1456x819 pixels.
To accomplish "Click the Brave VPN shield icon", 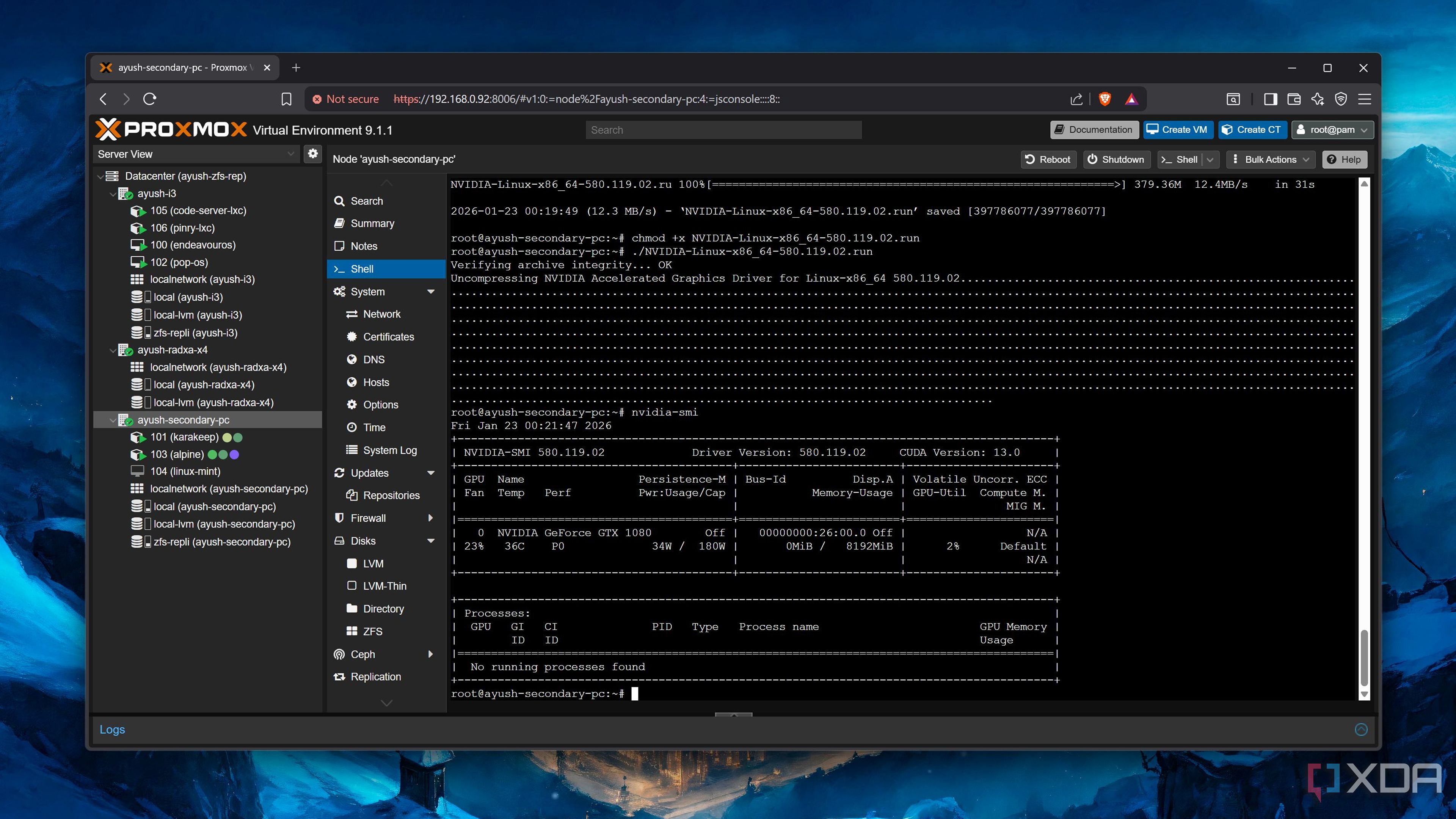I will [x=1341, y=99].
